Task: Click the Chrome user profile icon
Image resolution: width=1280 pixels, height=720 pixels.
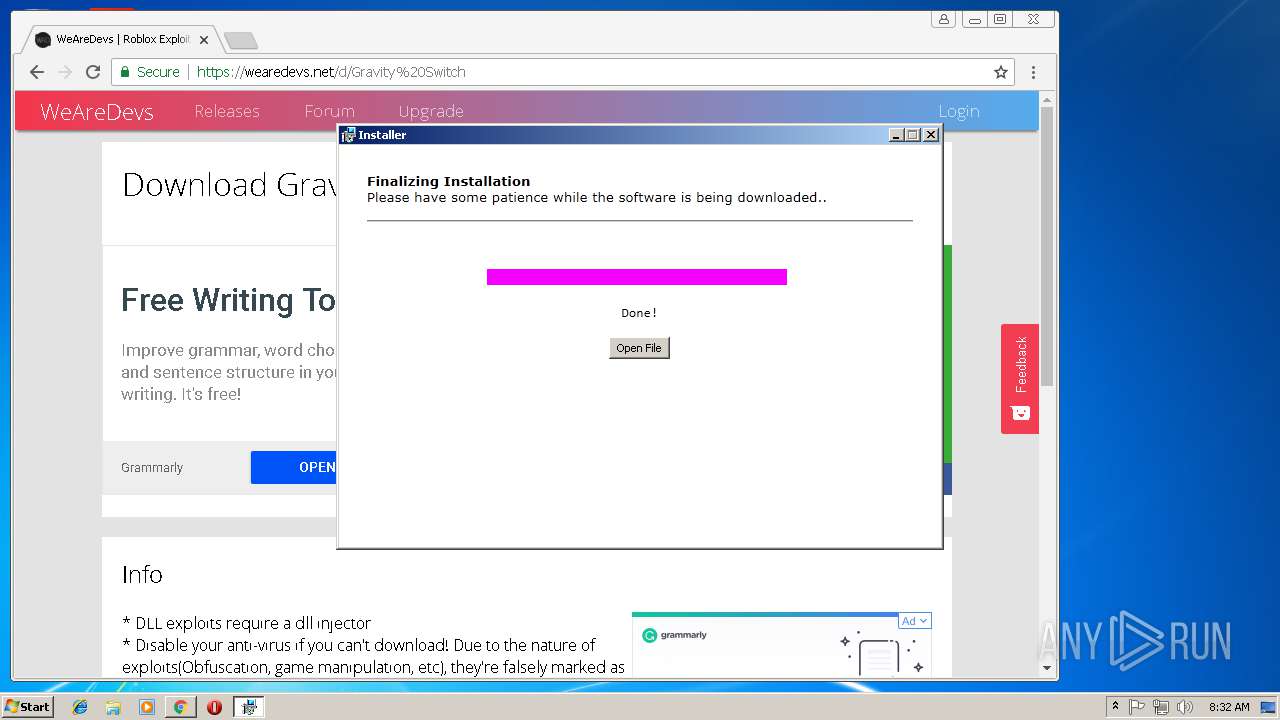Action: pos(943,19)
